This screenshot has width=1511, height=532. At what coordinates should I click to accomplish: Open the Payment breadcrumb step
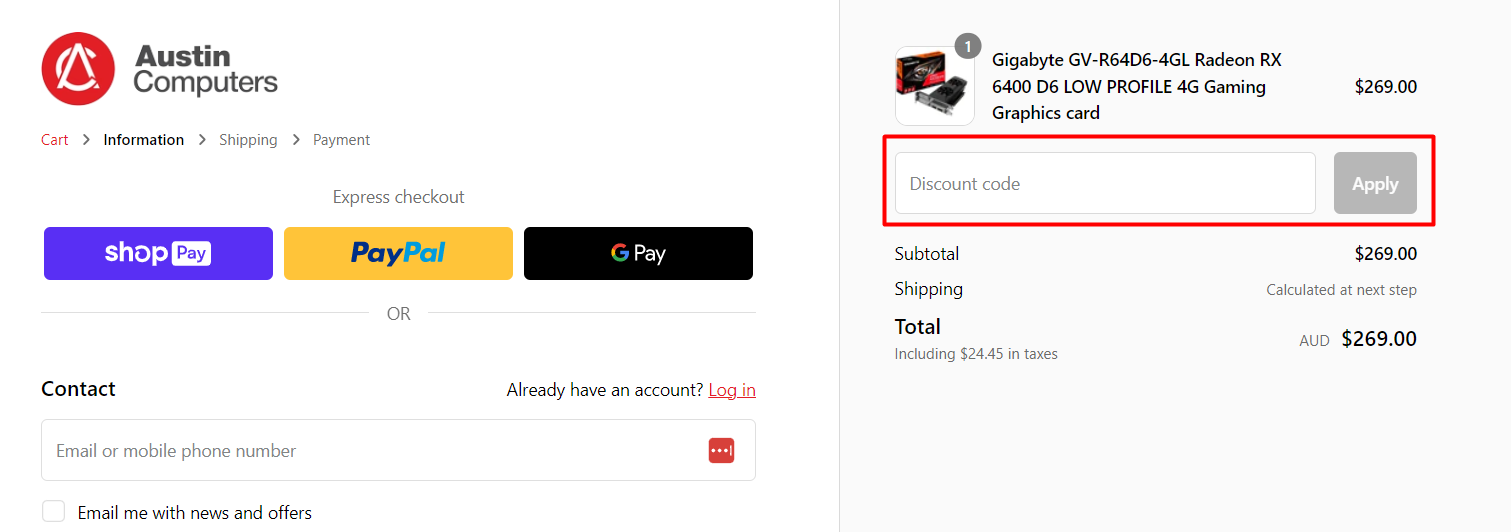pyautogui.click(x=341, y=140)
